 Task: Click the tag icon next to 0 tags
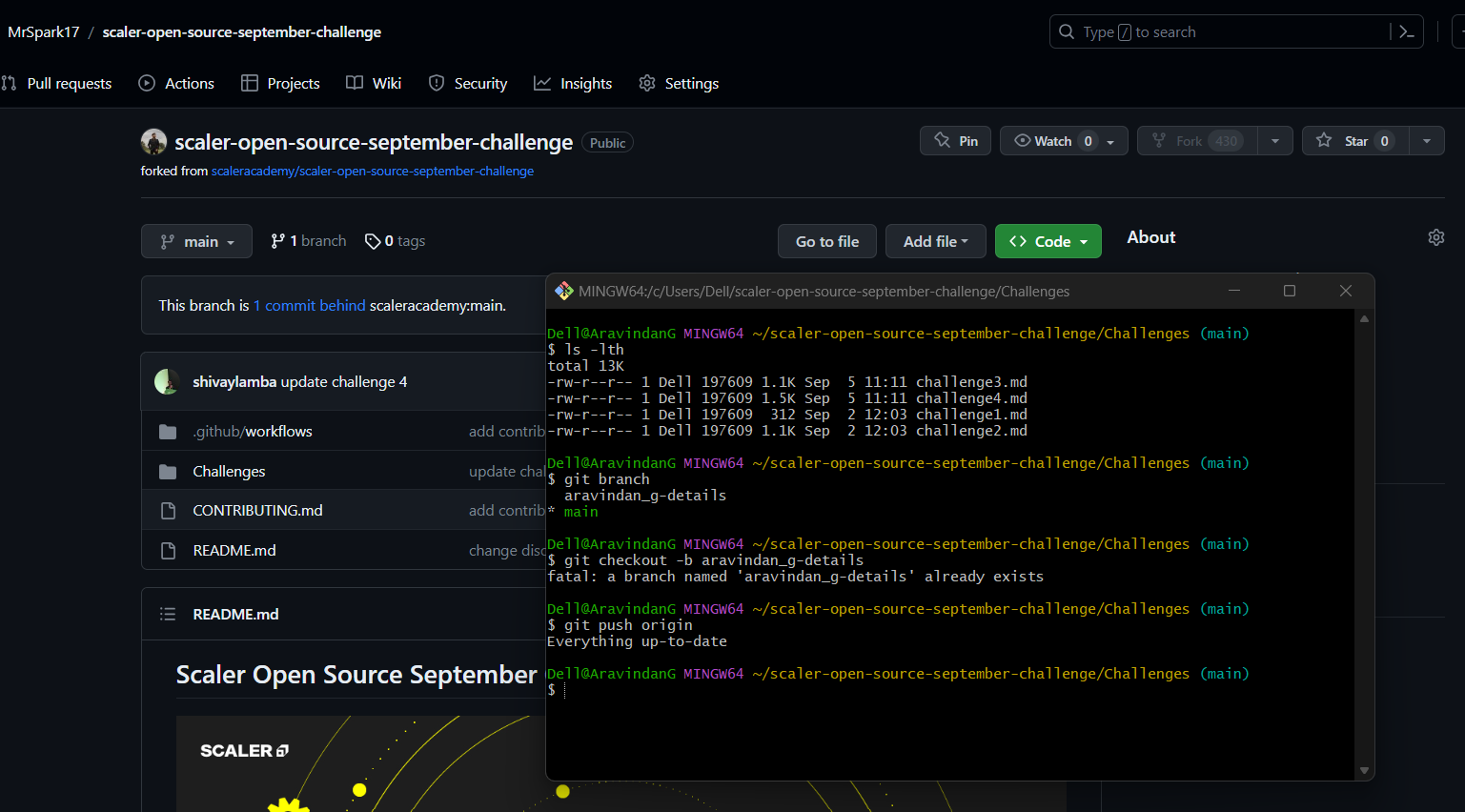[x=373, y=241]
